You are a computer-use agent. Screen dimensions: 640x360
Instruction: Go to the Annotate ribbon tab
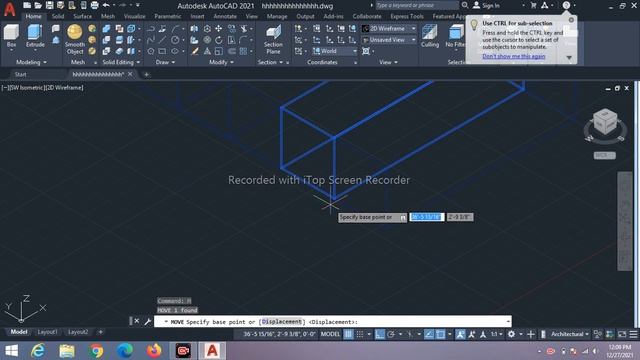point(225,16)
